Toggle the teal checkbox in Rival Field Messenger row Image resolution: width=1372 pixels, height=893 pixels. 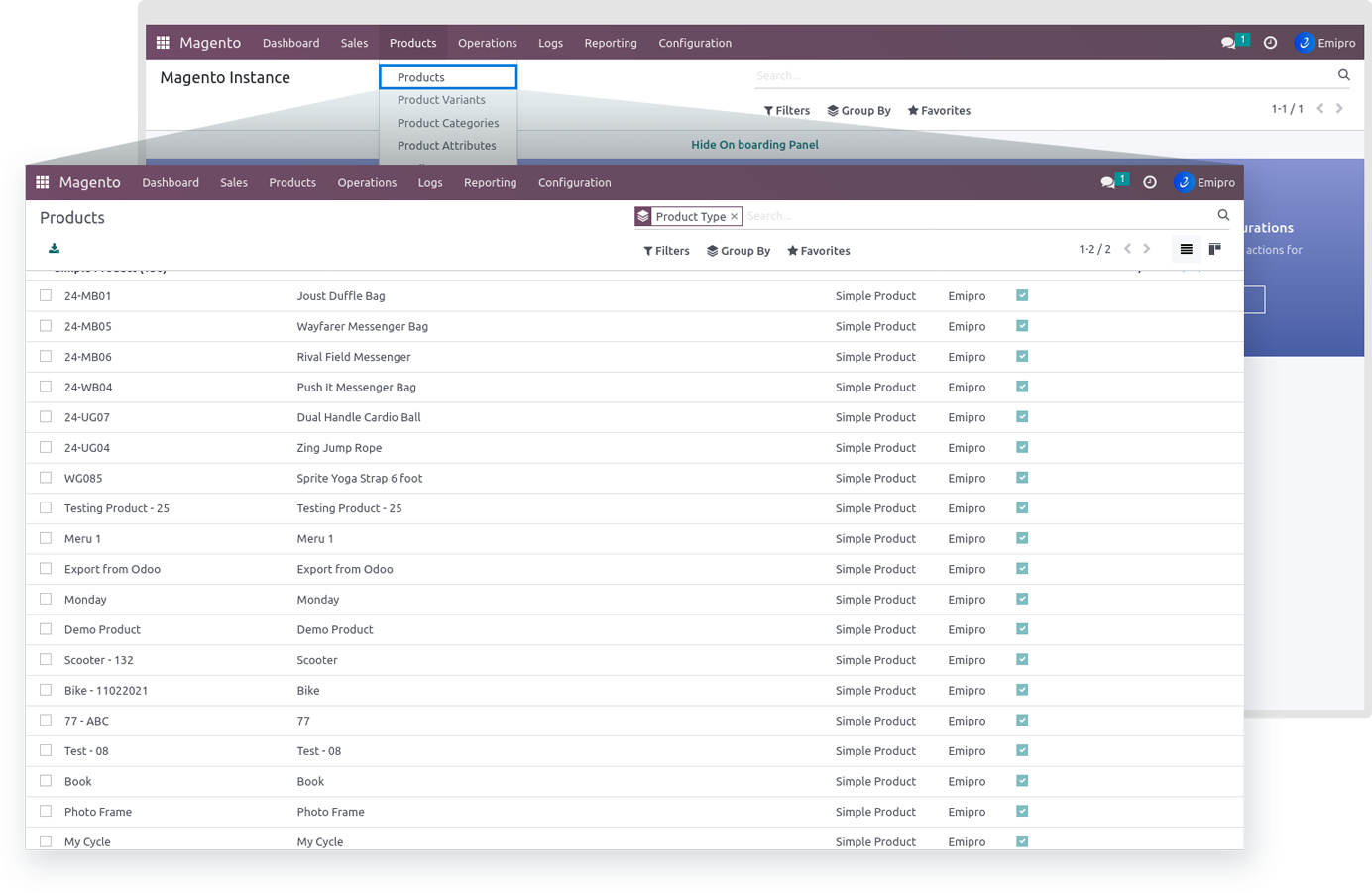[x=1022, y=356]
